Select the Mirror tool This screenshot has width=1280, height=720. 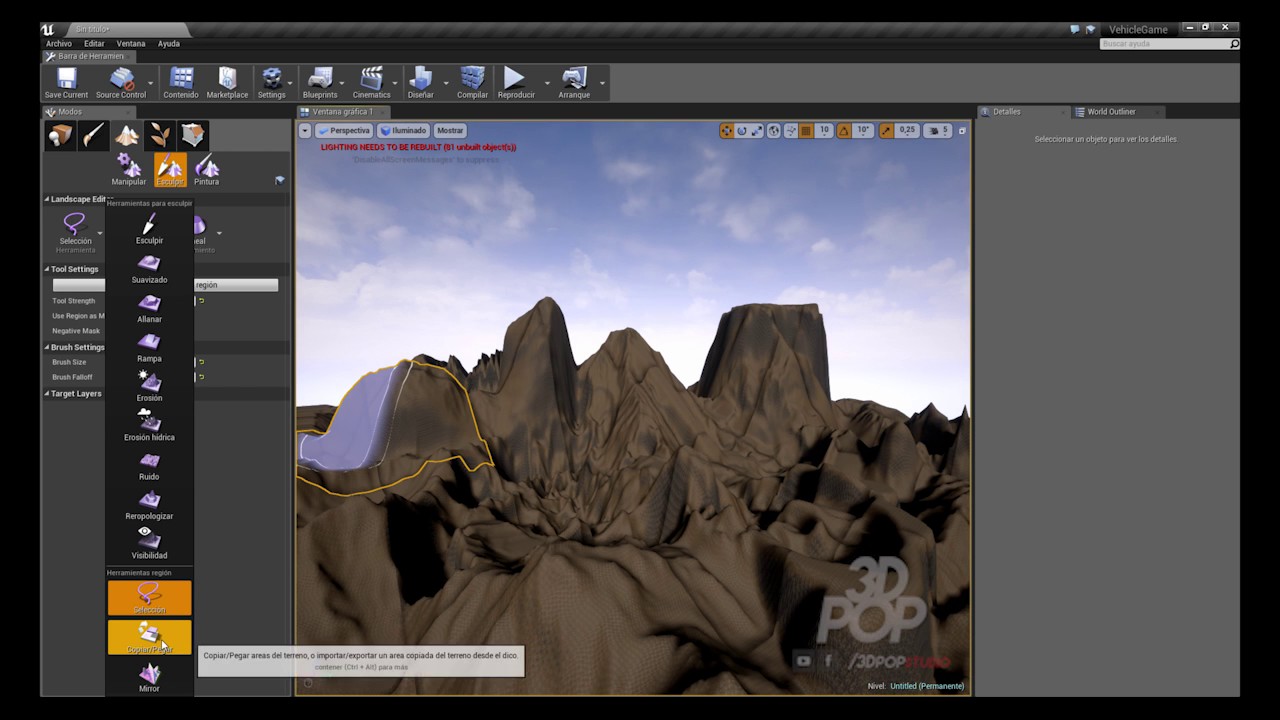tap(149, 677)
